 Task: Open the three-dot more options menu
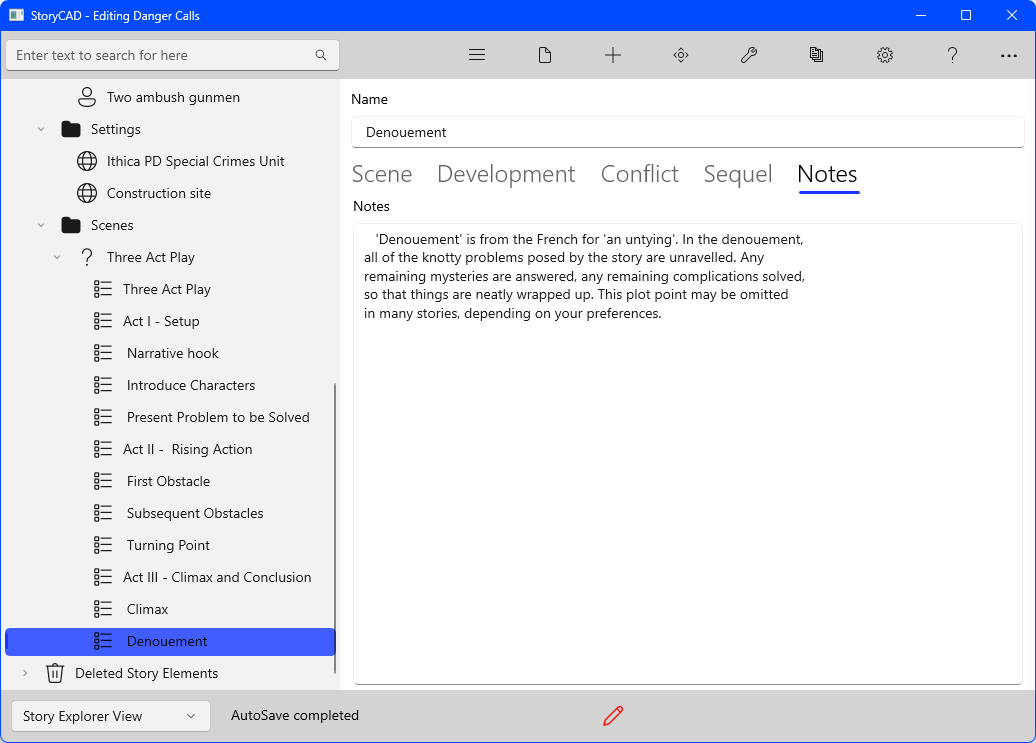(1009, 55)
